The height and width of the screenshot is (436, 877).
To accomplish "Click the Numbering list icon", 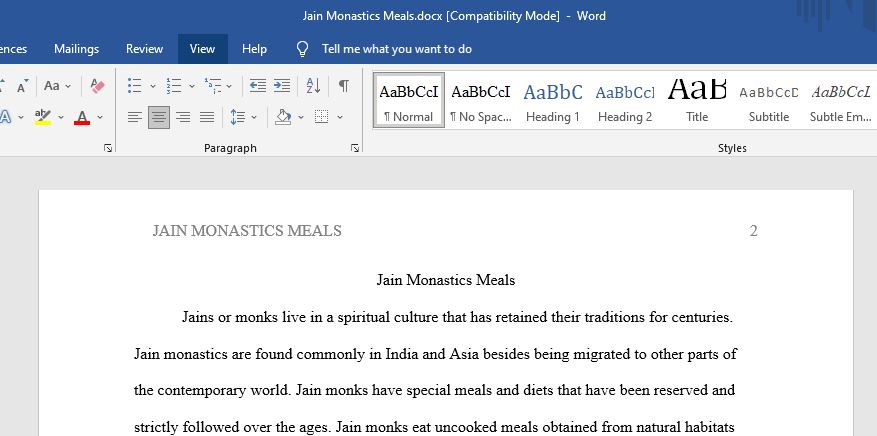I will coord(174,86).
